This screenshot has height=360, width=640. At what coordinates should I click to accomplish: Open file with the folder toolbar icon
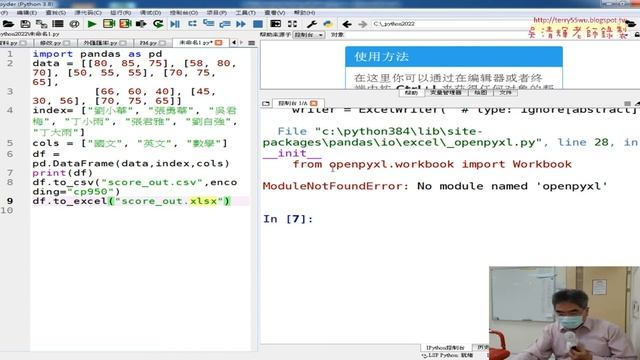[8, 24]
